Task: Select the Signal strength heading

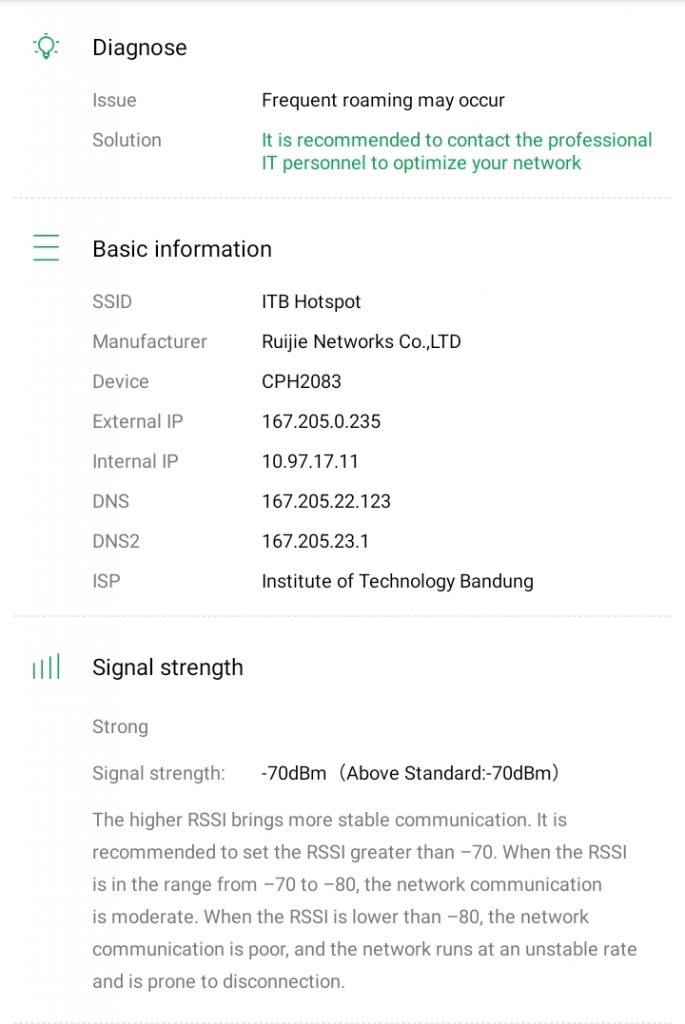Action: pyautogui.click(x=168, y=667)
